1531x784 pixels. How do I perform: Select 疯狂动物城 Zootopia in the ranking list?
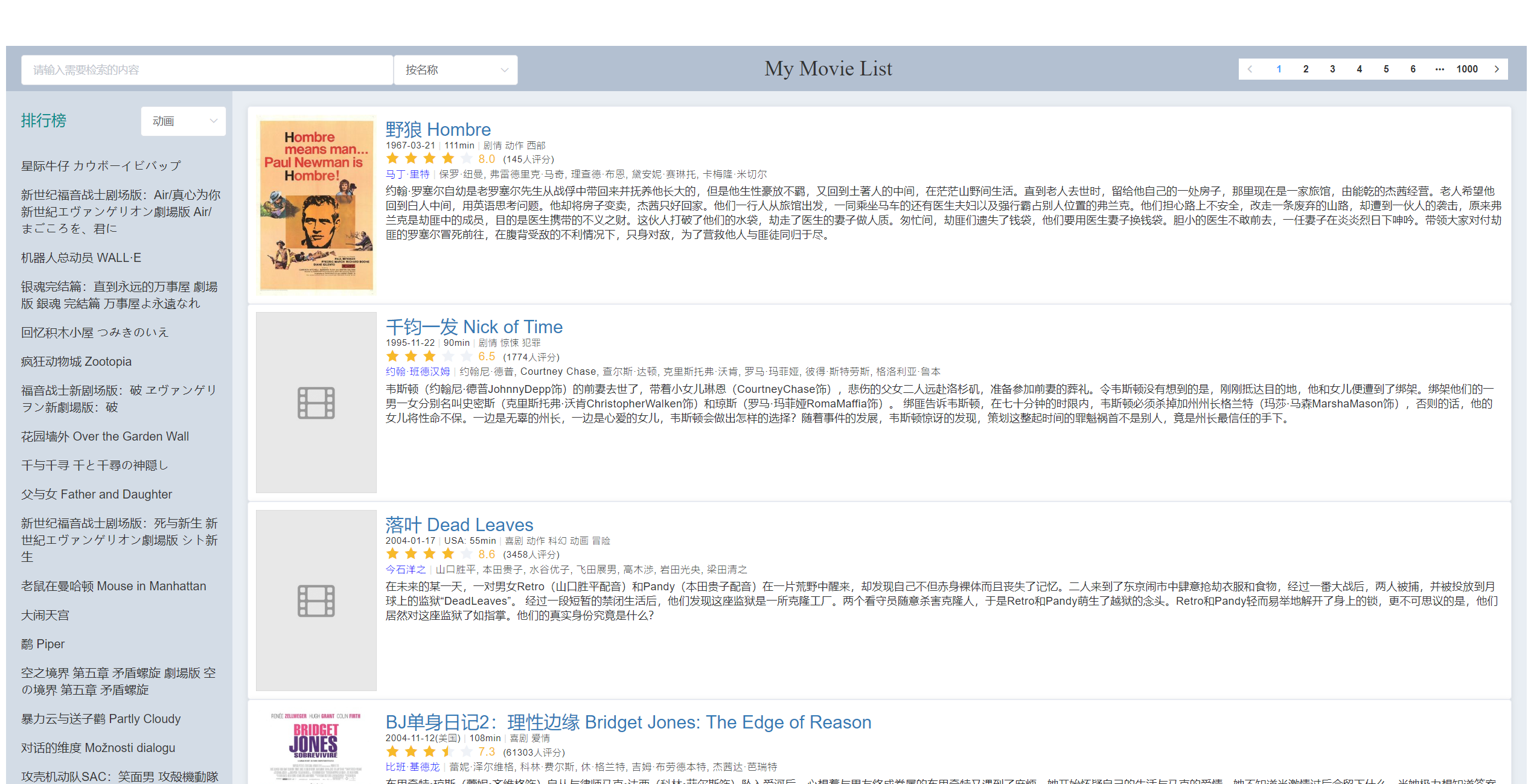pyautogui.click(x=76, y=362)
